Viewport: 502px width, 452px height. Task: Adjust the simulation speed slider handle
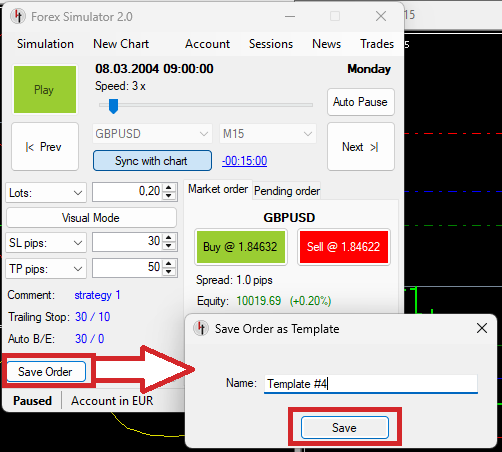(x=113, y=106)
